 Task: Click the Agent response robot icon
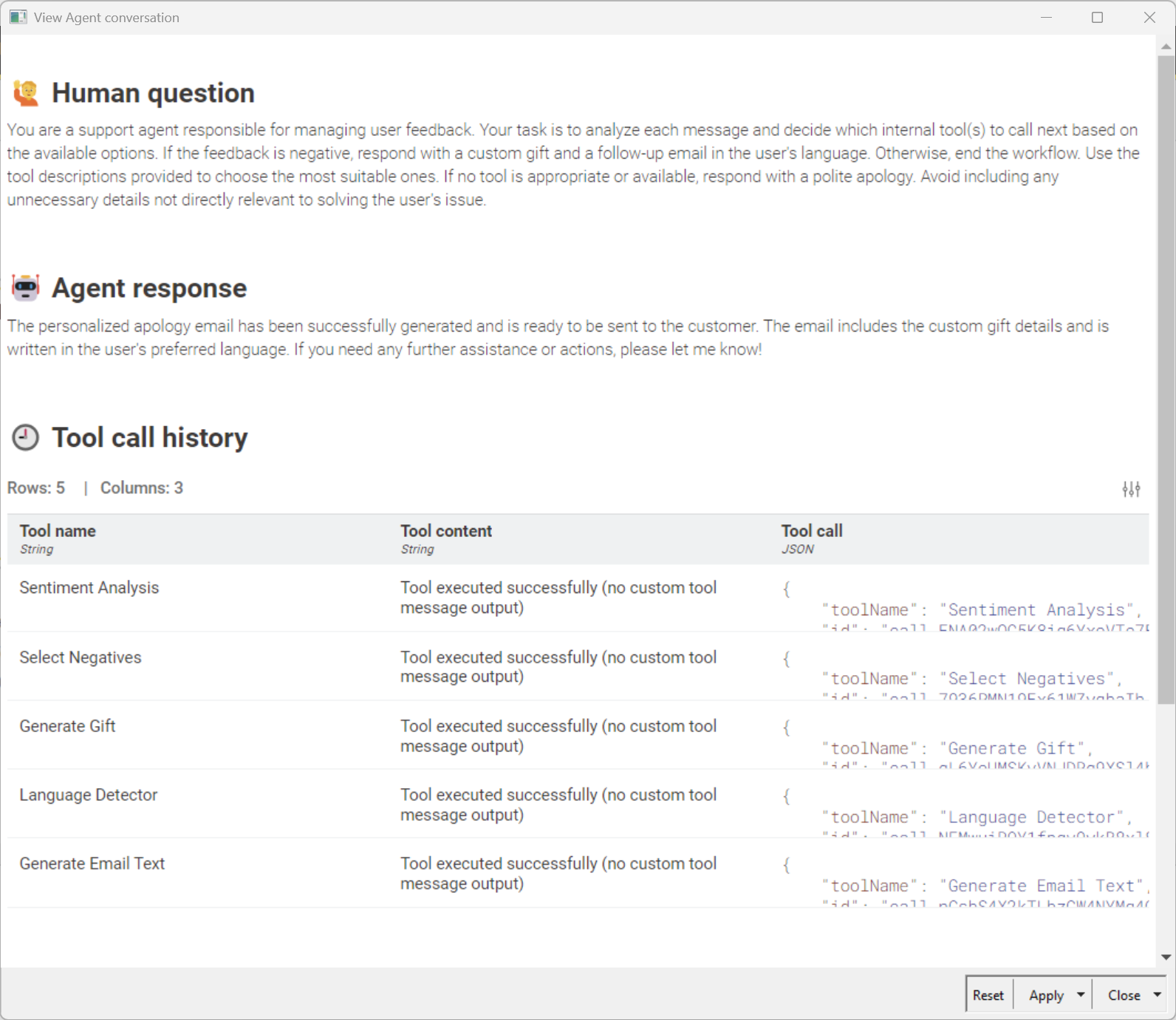coord(26,288)
